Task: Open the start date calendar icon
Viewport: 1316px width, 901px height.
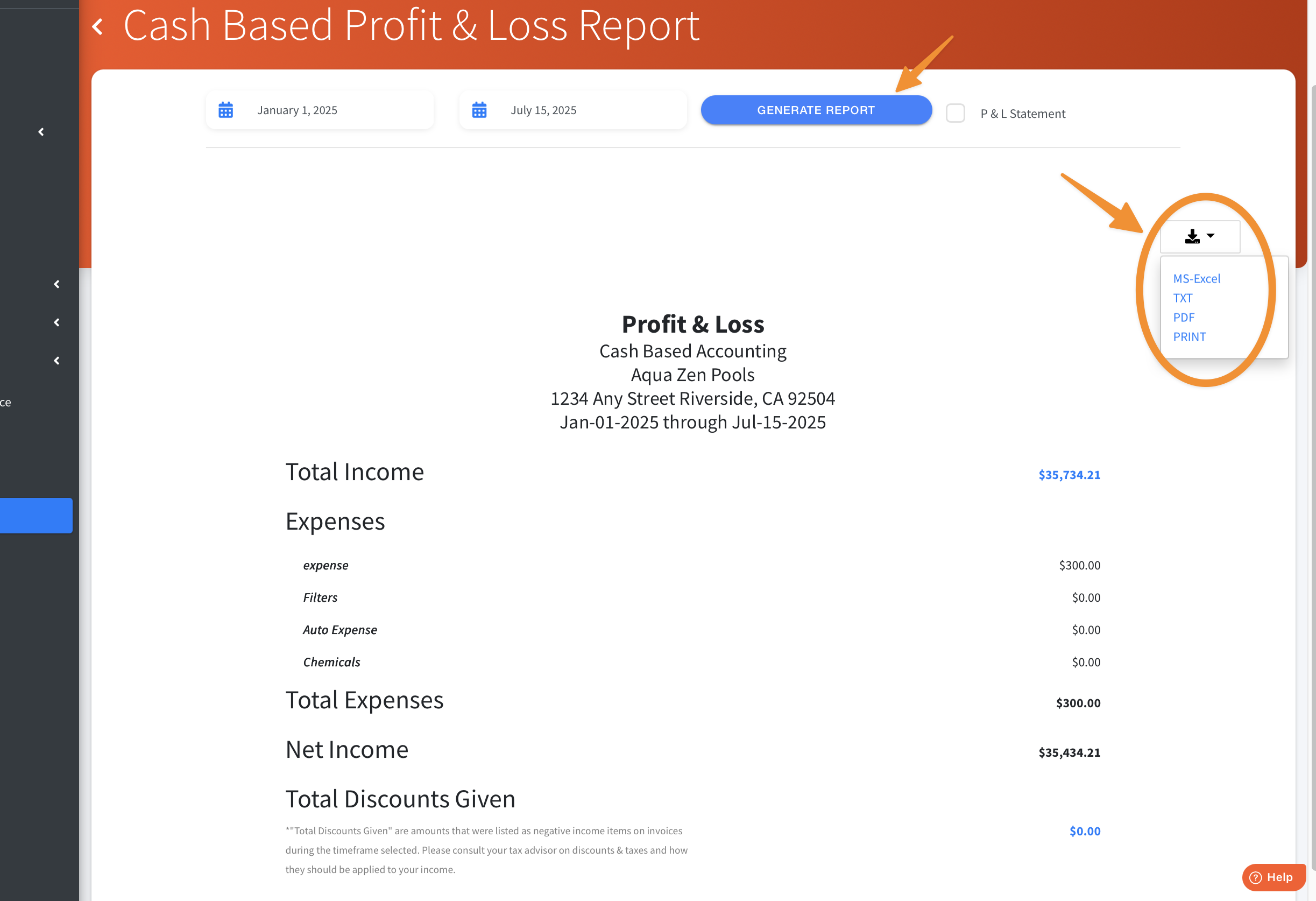Action: pyautogui.click(x=226, y=110)
